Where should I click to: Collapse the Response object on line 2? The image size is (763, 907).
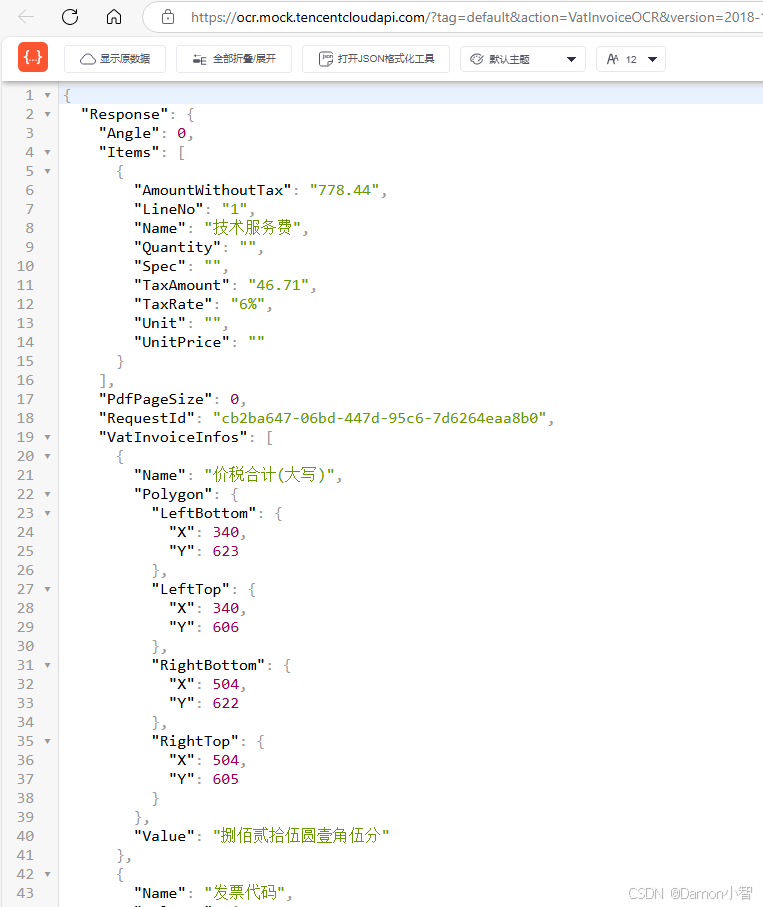[47, 115]
